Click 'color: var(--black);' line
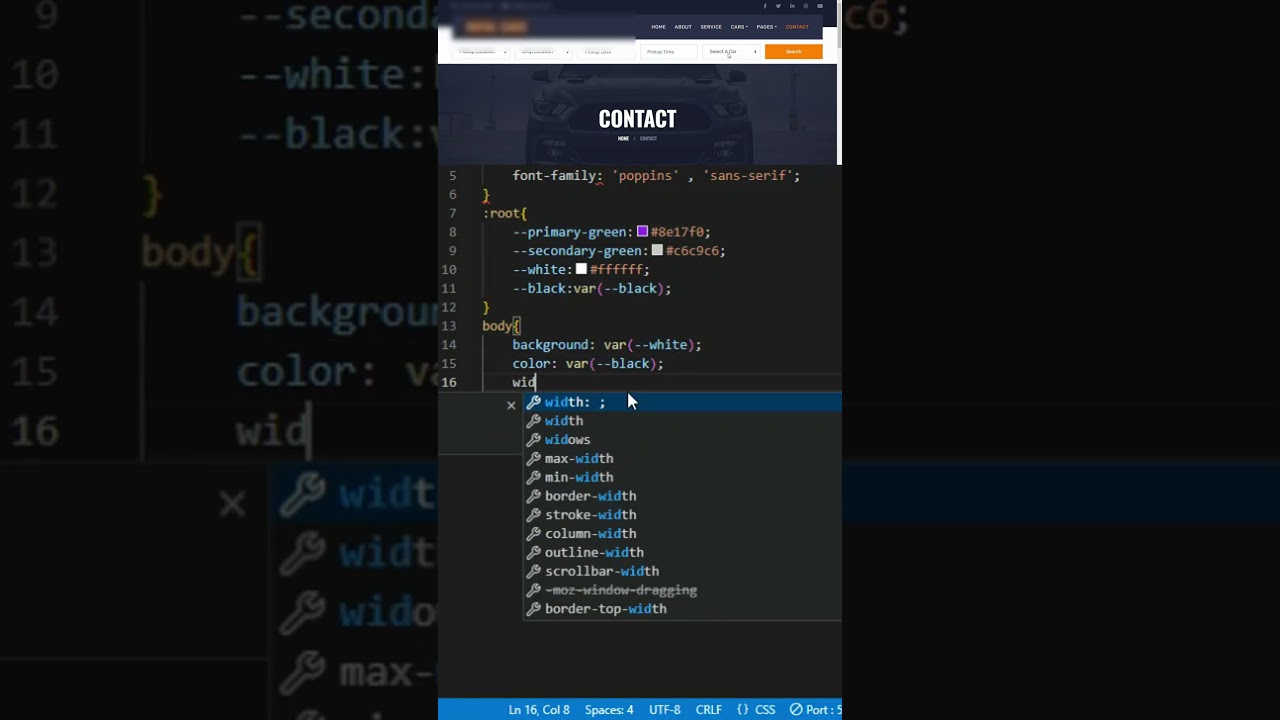1280x720 pixels. click(x=588, y=364)
